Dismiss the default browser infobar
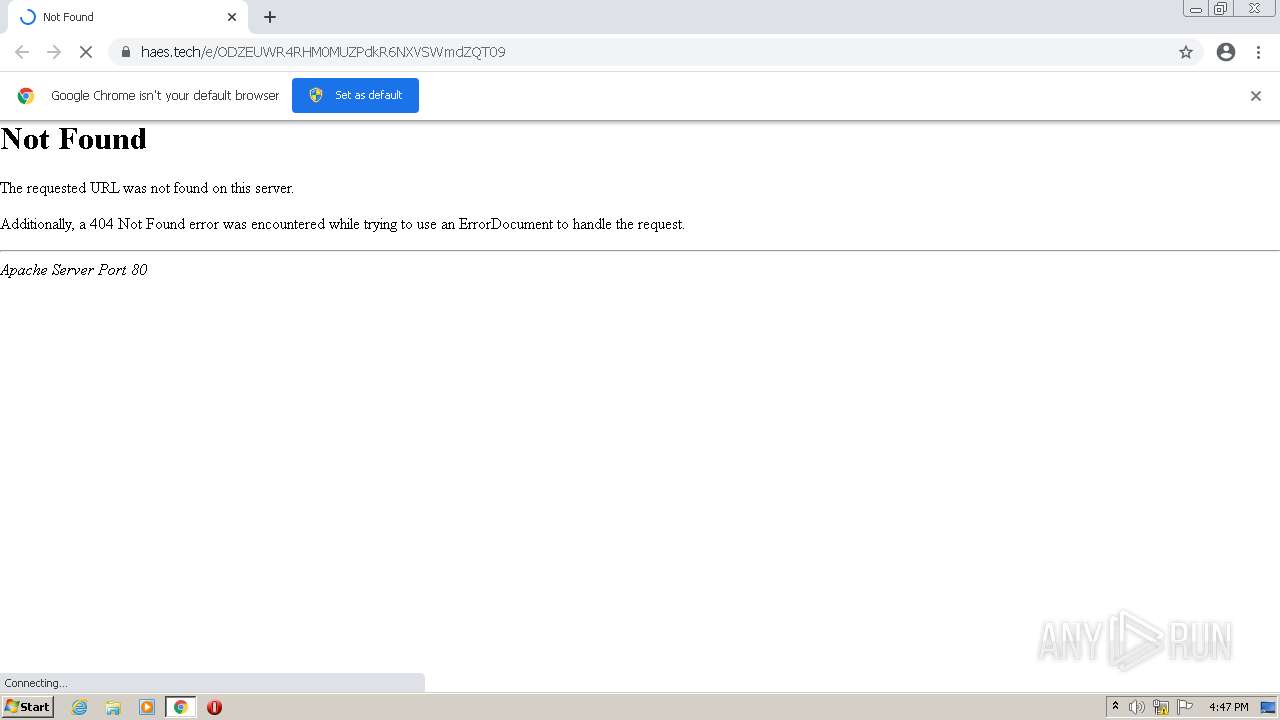The image size is (1280, 720). click(x=1256, y=96)
